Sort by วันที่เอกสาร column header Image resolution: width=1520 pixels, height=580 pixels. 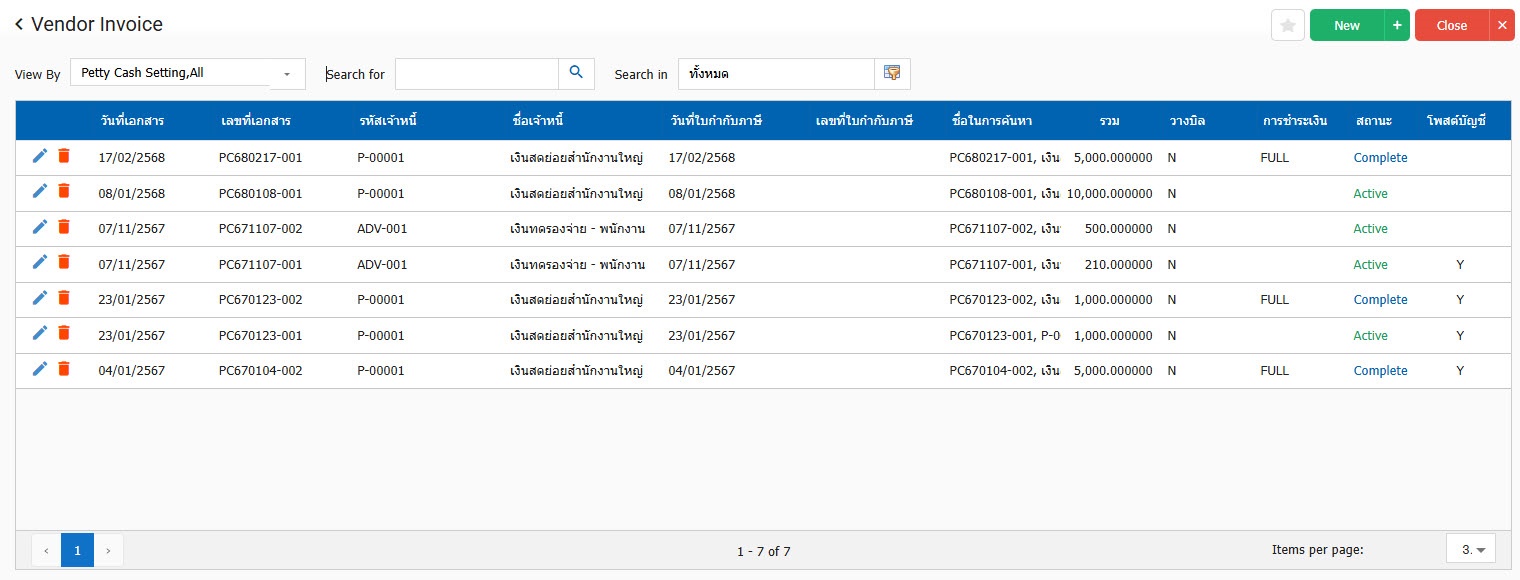(132, 121)
